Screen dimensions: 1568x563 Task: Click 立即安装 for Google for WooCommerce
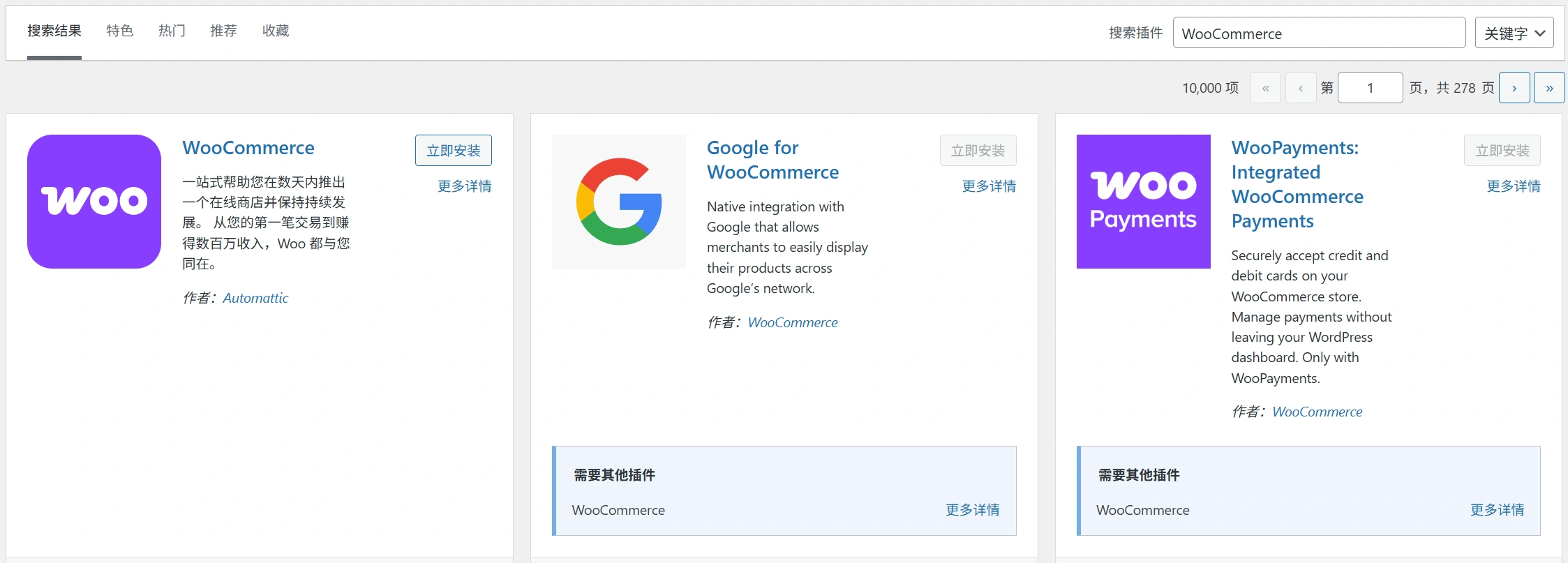(x=978, y=151)
